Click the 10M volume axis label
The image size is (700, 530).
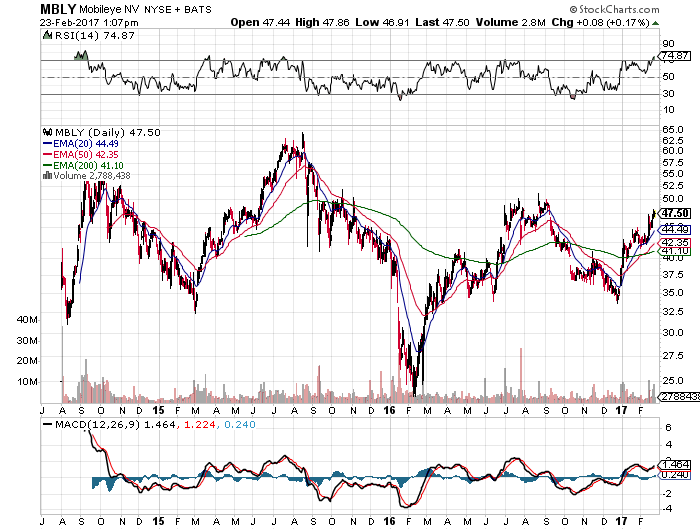27,382
